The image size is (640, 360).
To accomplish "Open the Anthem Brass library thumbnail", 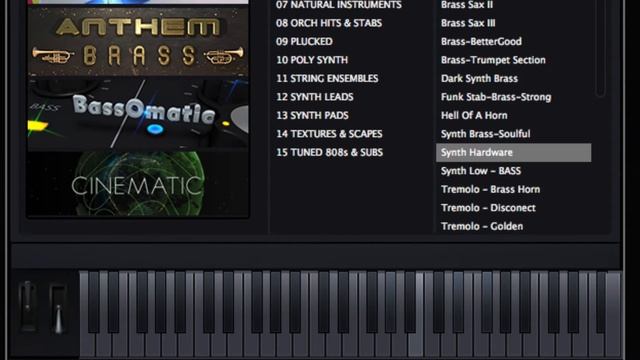I will [x=138, y=41].
